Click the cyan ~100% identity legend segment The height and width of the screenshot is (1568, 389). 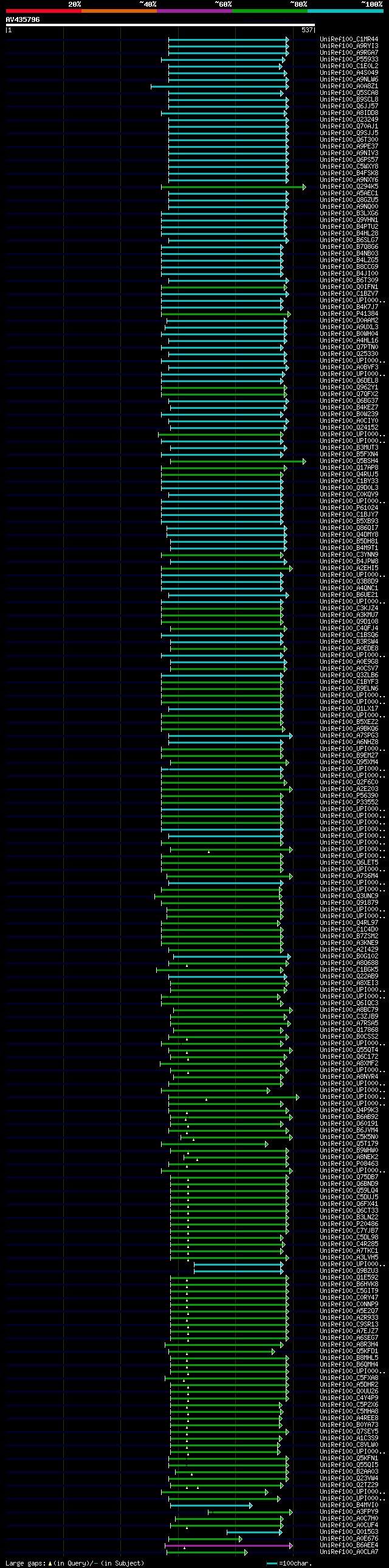coord(345,11)
